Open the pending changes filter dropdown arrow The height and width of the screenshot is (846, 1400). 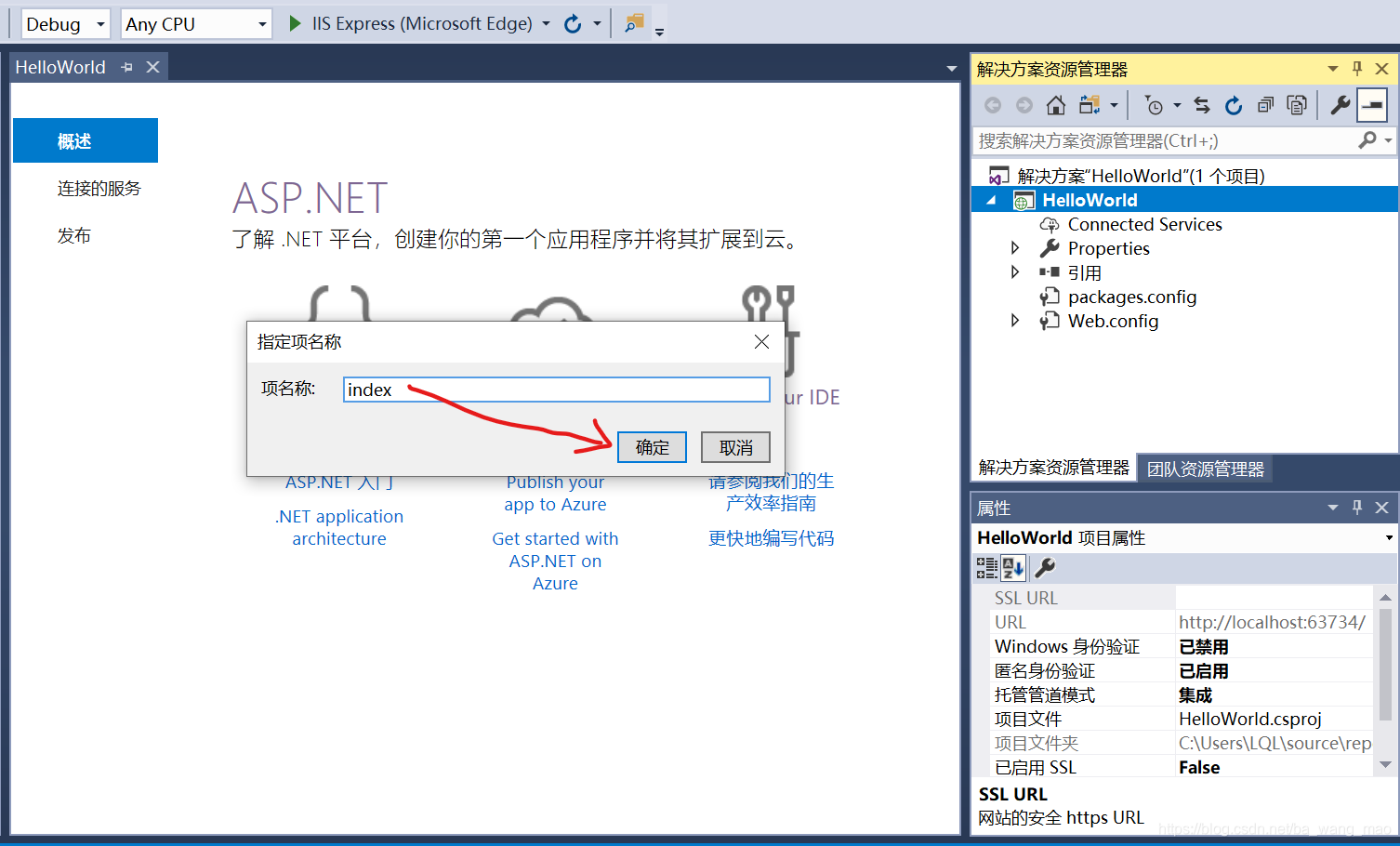click(x=1177, y=105)
